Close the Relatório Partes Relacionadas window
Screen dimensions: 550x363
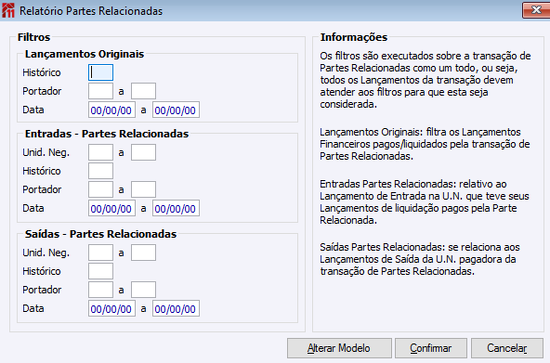[536, 10]
